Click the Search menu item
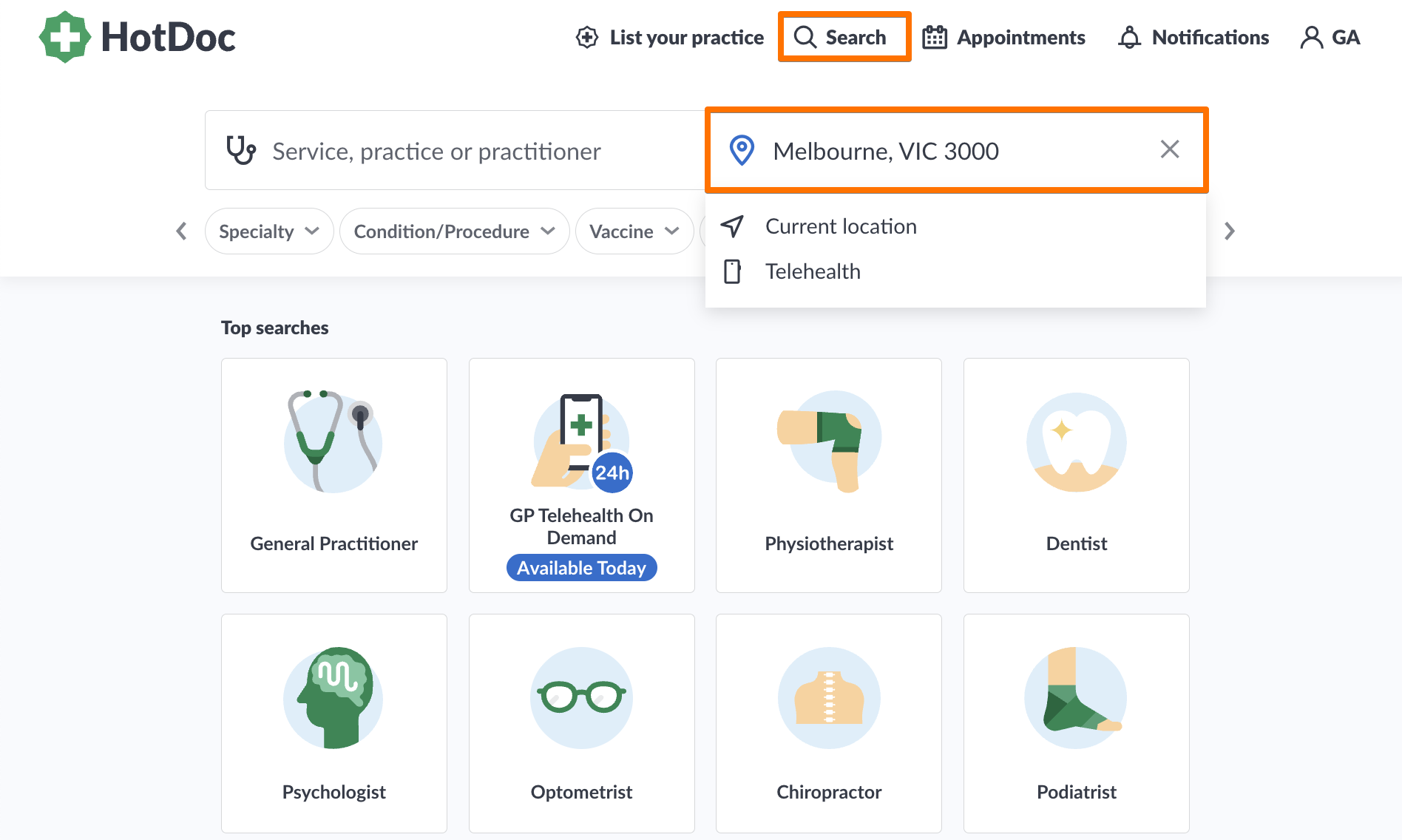Screen dimensions: 1402x840 [844, 37]
